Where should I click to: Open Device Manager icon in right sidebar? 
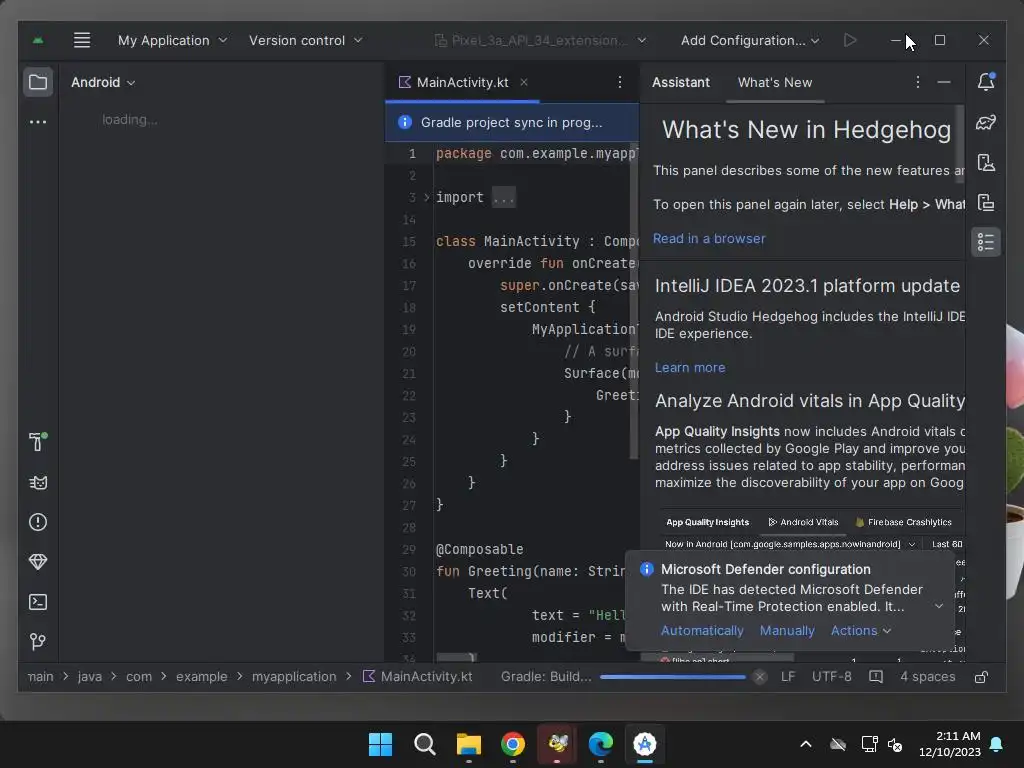pos(986,163)
